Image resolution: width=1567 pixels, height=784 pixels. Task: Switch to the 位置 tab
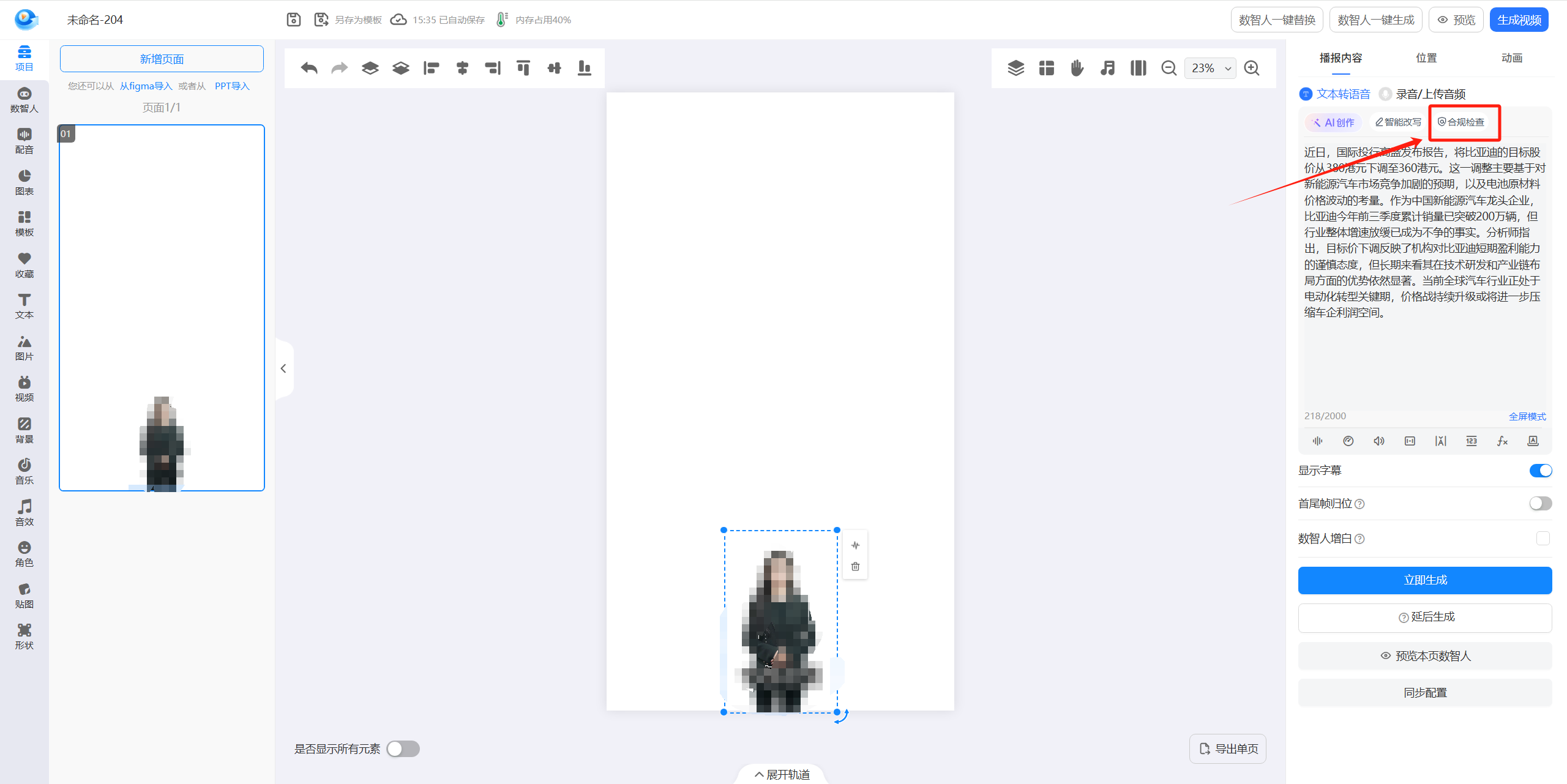1426,58
